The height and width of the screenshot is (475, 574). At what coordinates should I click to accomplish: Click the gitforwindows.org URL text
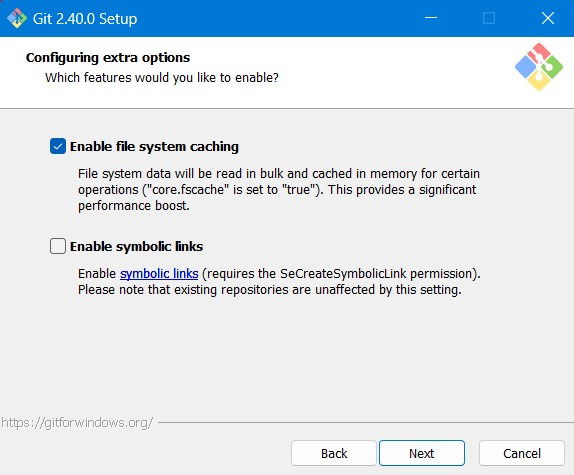[x=77, y=423]
